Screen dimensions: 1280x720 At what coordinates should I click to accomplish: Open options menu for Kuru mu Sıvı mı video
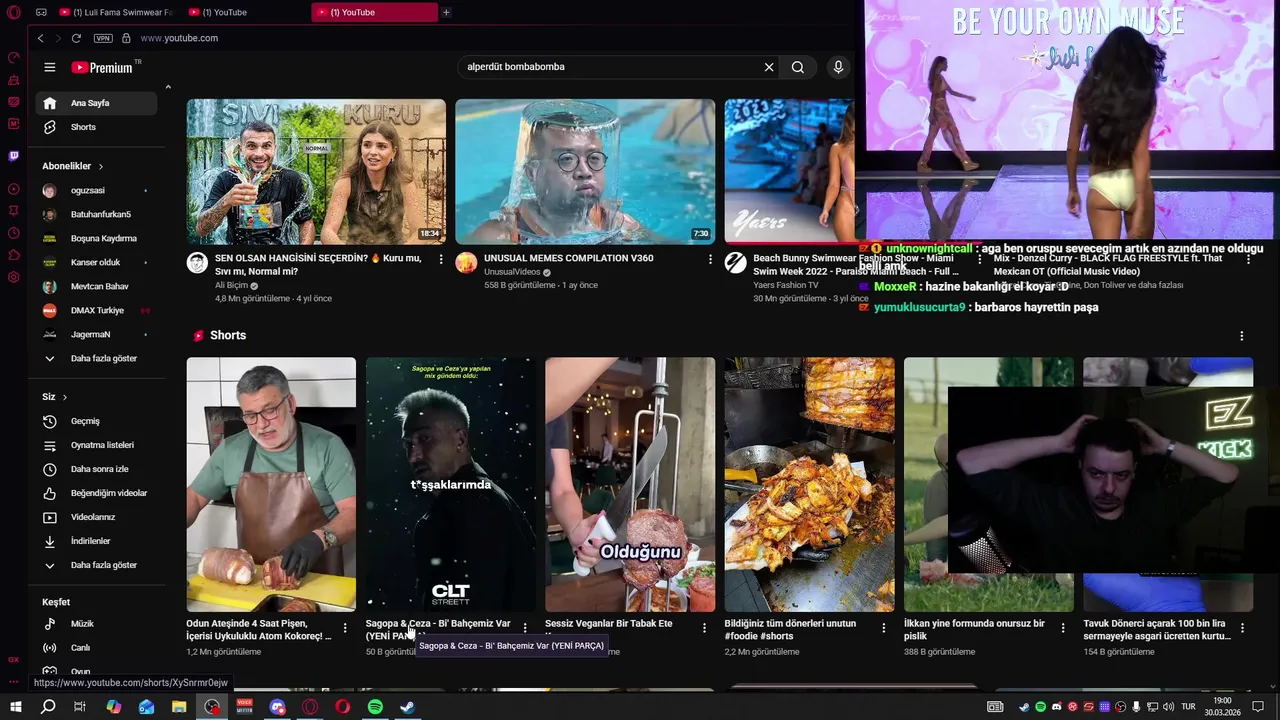tap(441, 259)
